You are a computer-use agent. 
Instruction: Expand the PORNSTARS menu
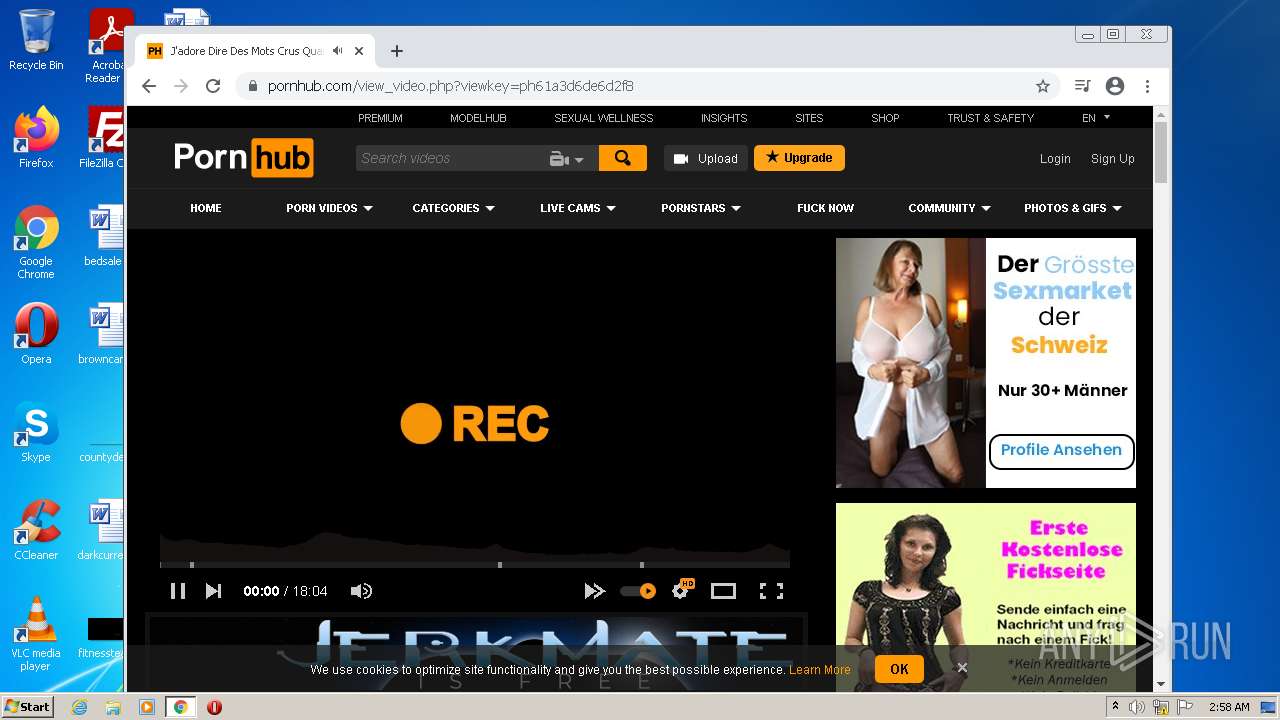click(701, 208)
